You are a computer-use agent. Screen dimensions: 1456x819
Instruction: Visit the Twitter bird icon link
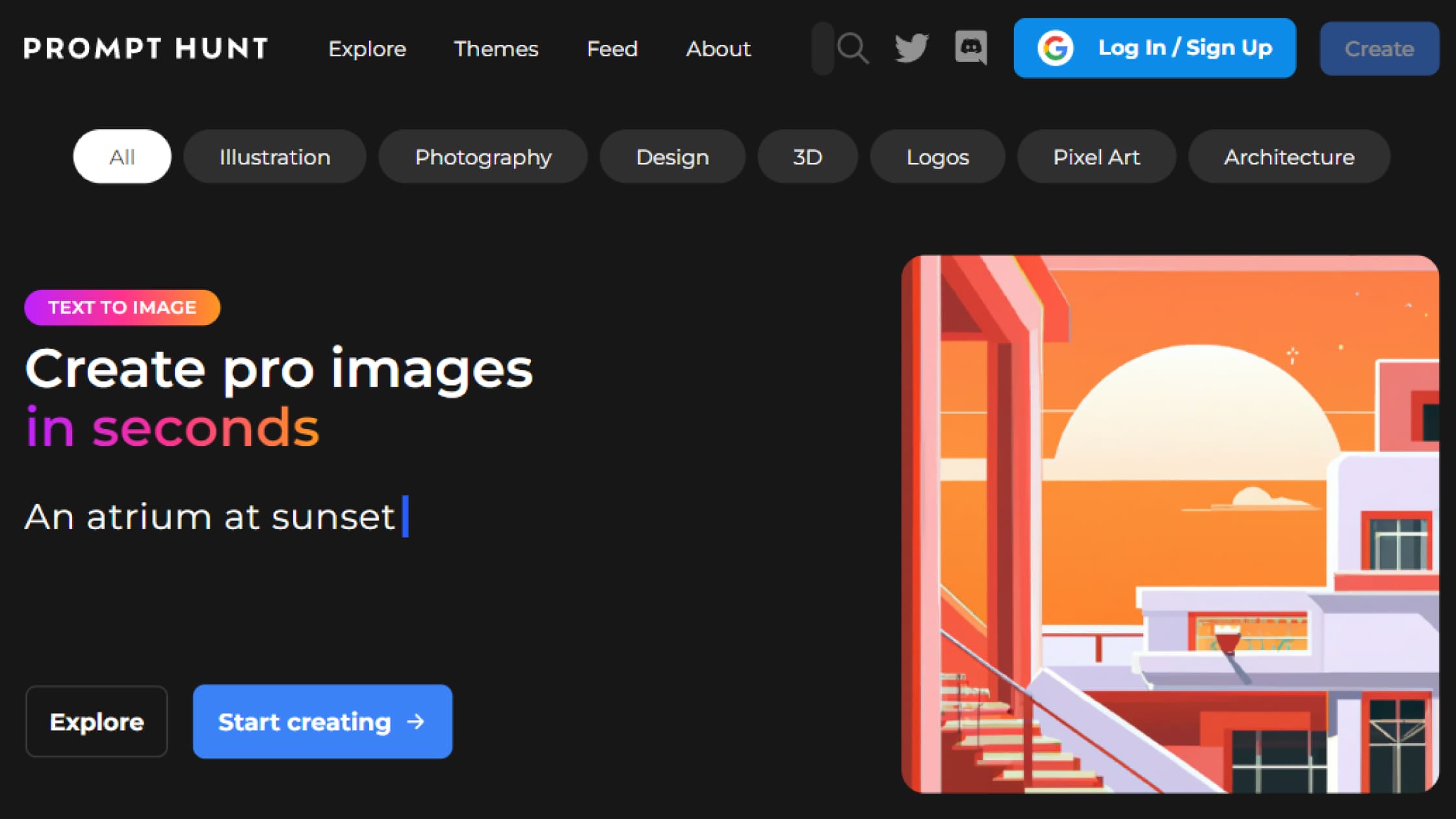911,48
